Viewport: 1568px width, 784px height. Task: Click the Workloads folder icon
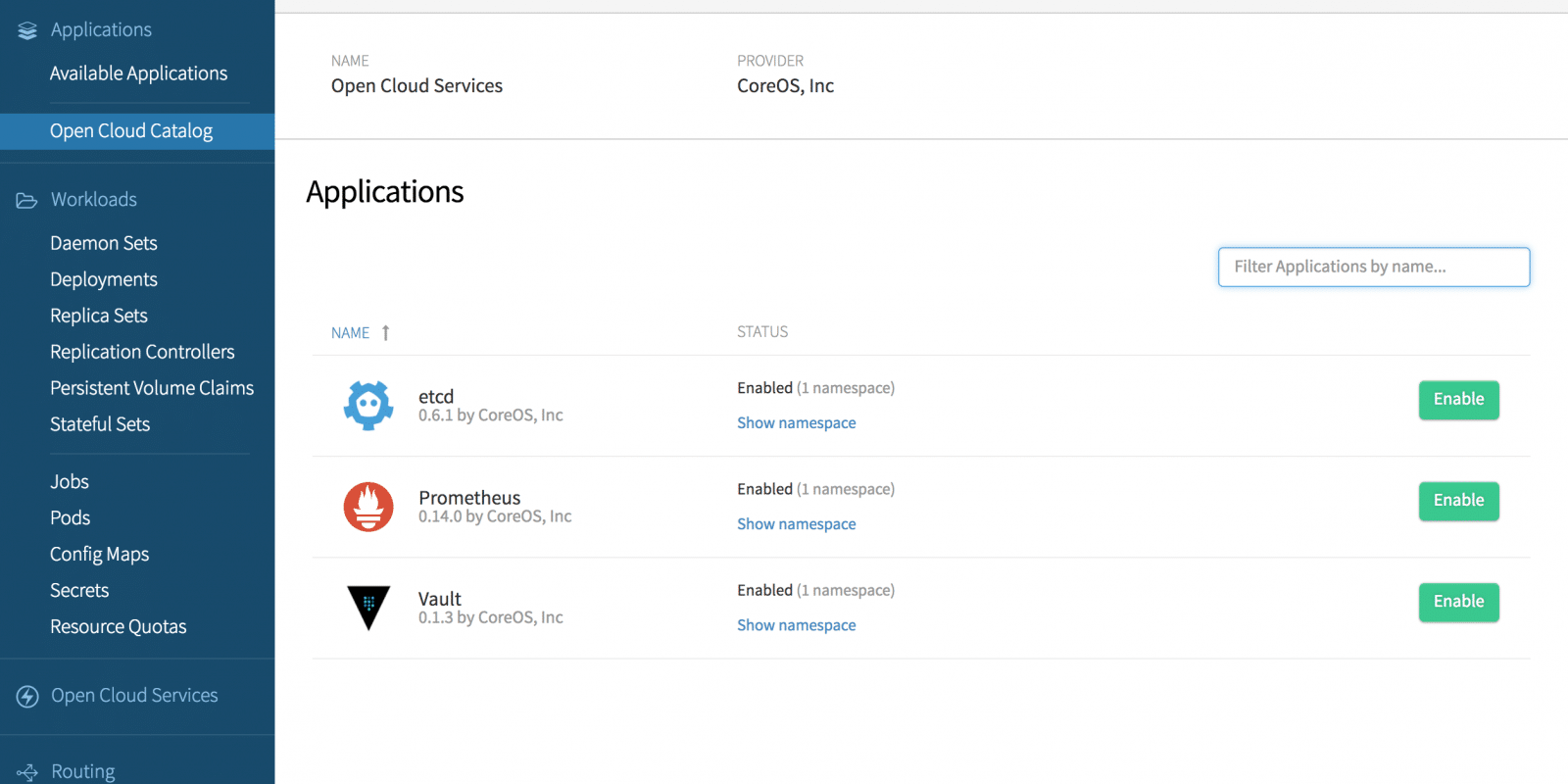[x=26, y=200]
